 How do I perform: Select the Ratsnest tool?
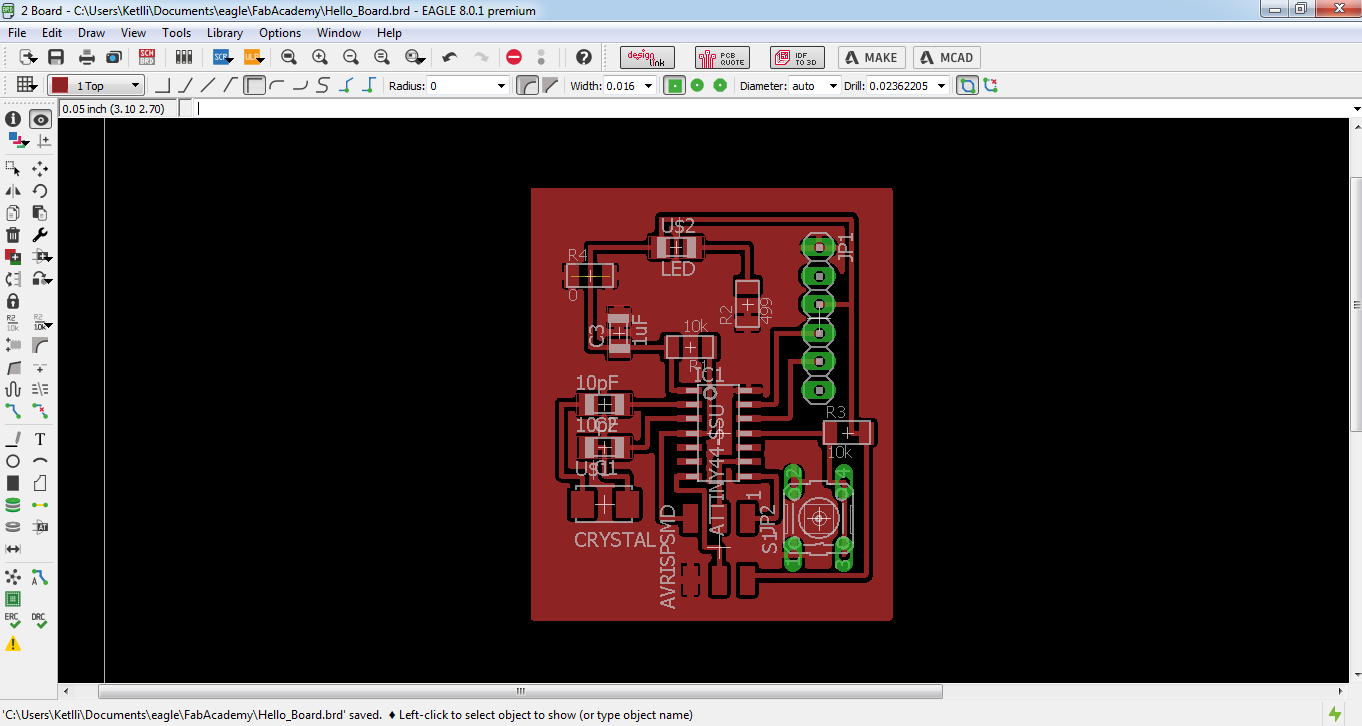click(x=13, y=577)
